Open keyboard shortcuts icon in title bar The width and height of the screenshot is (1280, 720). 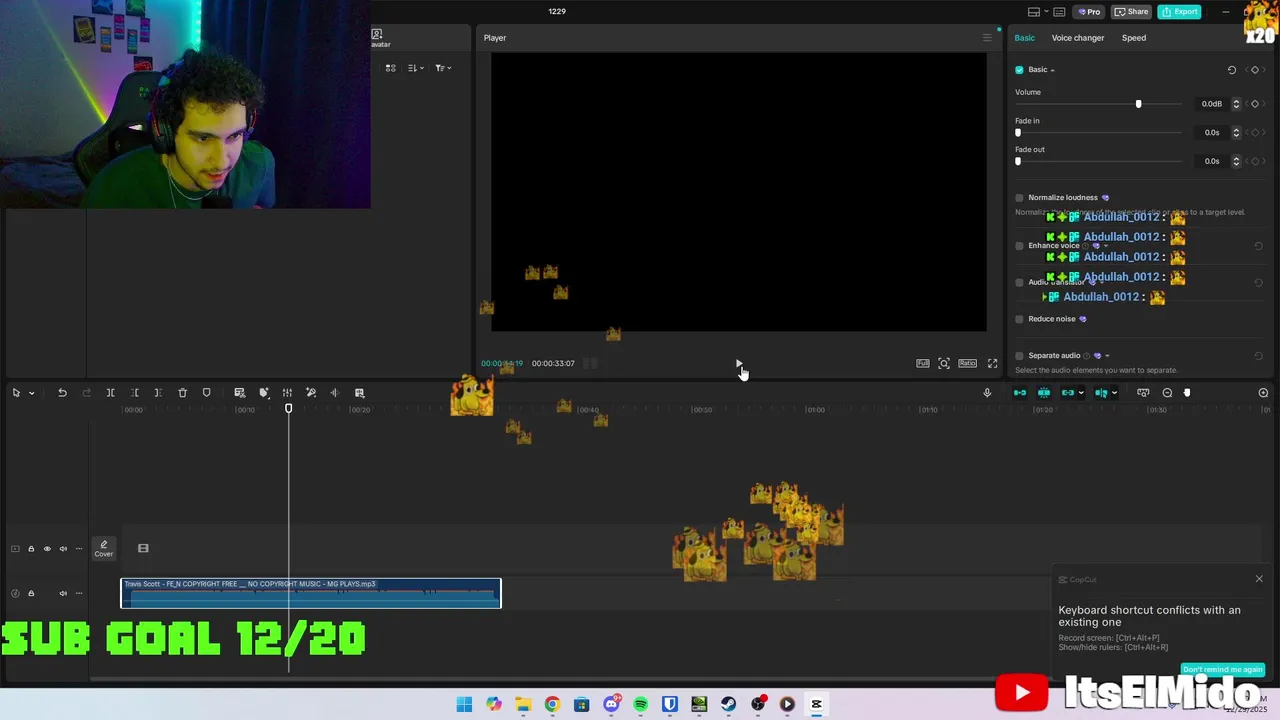pyautogui.click(x=1059, y=12)
